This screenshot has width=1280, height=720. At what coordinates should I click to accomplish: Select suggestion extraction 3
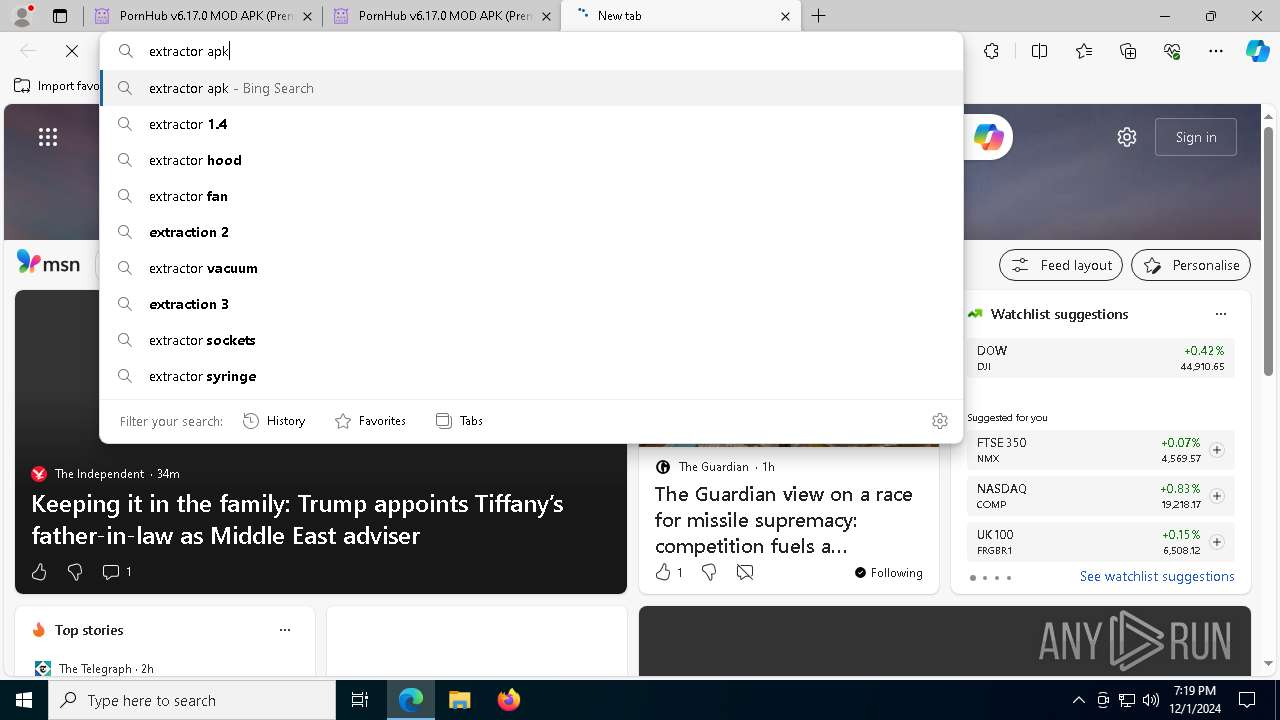[531, 304]
